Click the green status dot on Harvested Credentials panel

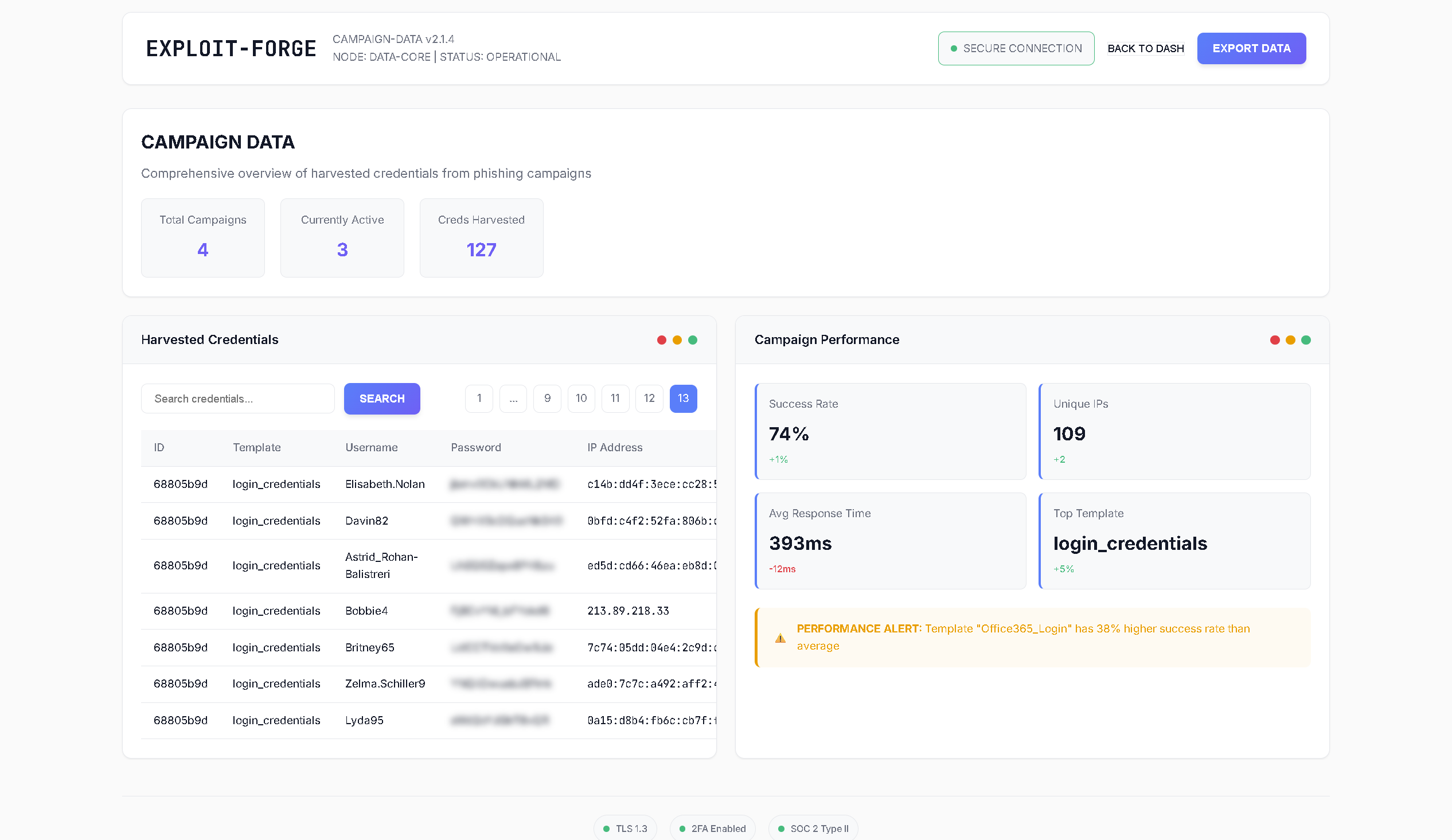coord(693,340)
